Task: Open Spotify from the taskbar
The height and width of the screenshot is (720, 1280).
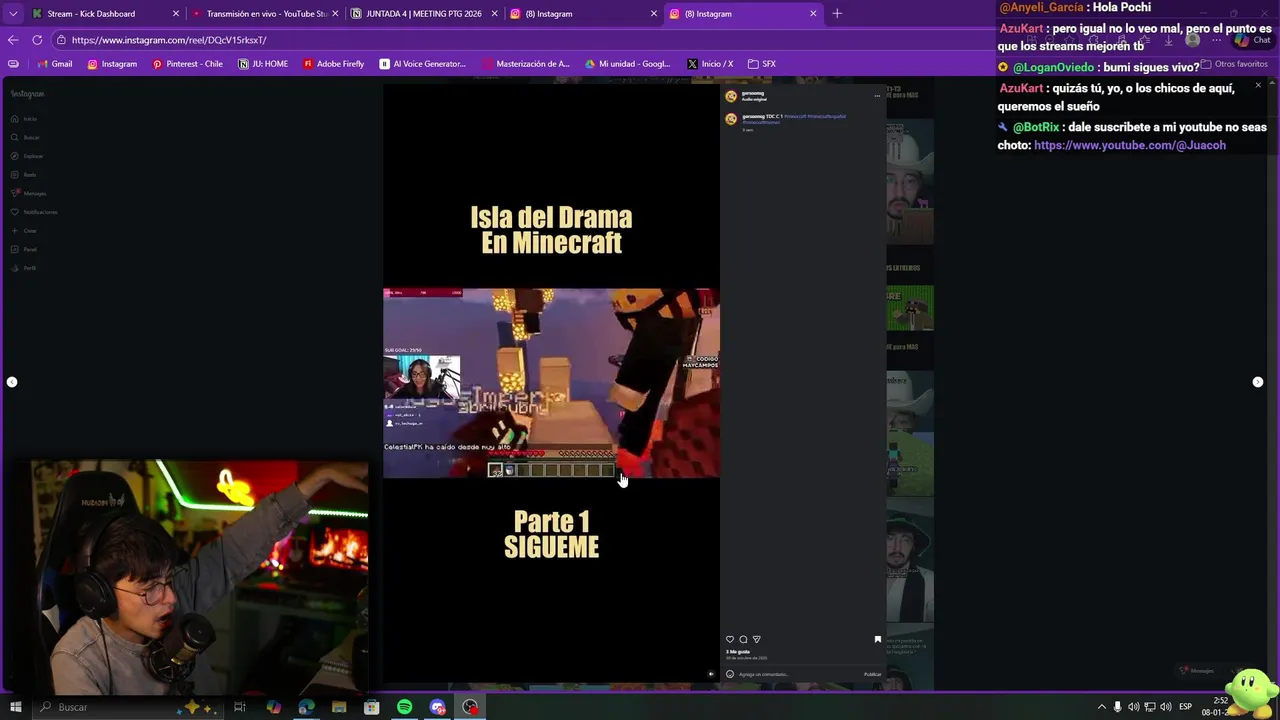Action: 405,707
